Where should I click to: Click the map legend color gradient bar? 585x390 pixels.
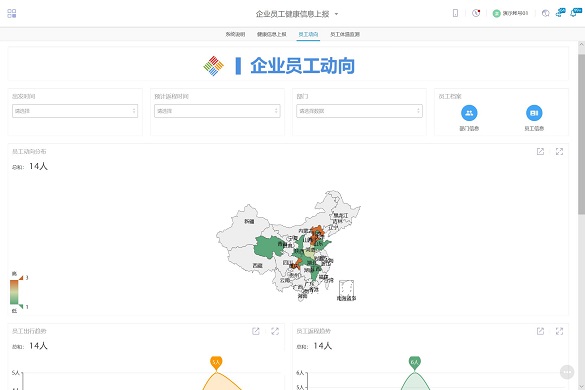pyautogui.click(x=14, y=292)
